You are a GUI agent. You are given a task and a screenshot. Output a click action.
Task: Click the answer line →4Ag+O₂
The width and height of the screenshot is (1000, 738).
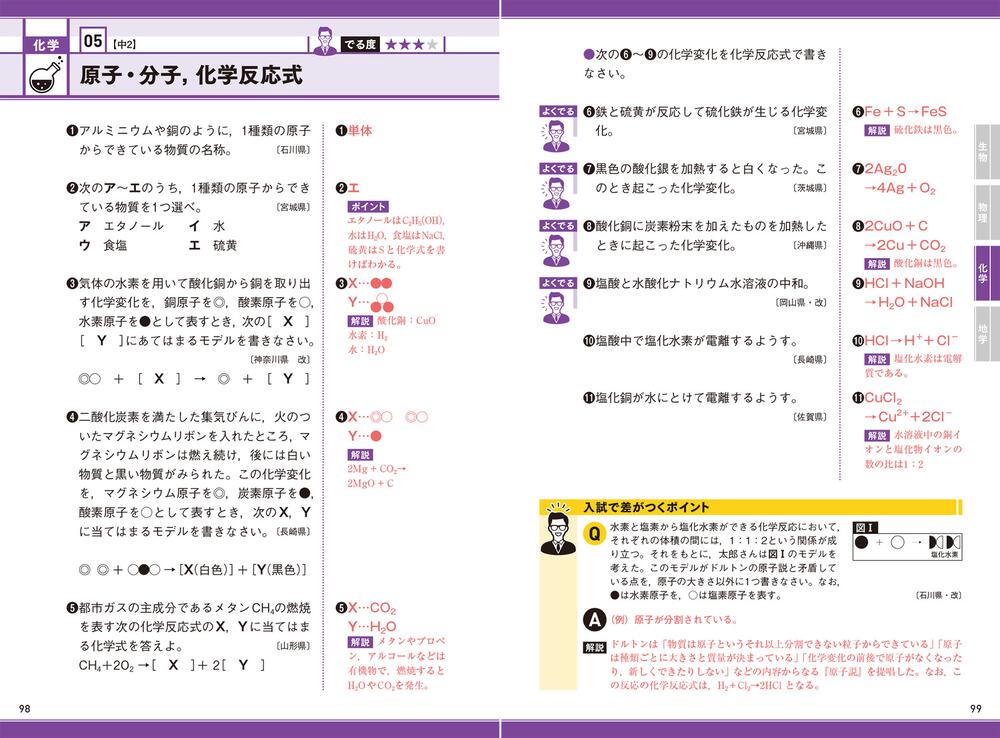coord(900,188)
